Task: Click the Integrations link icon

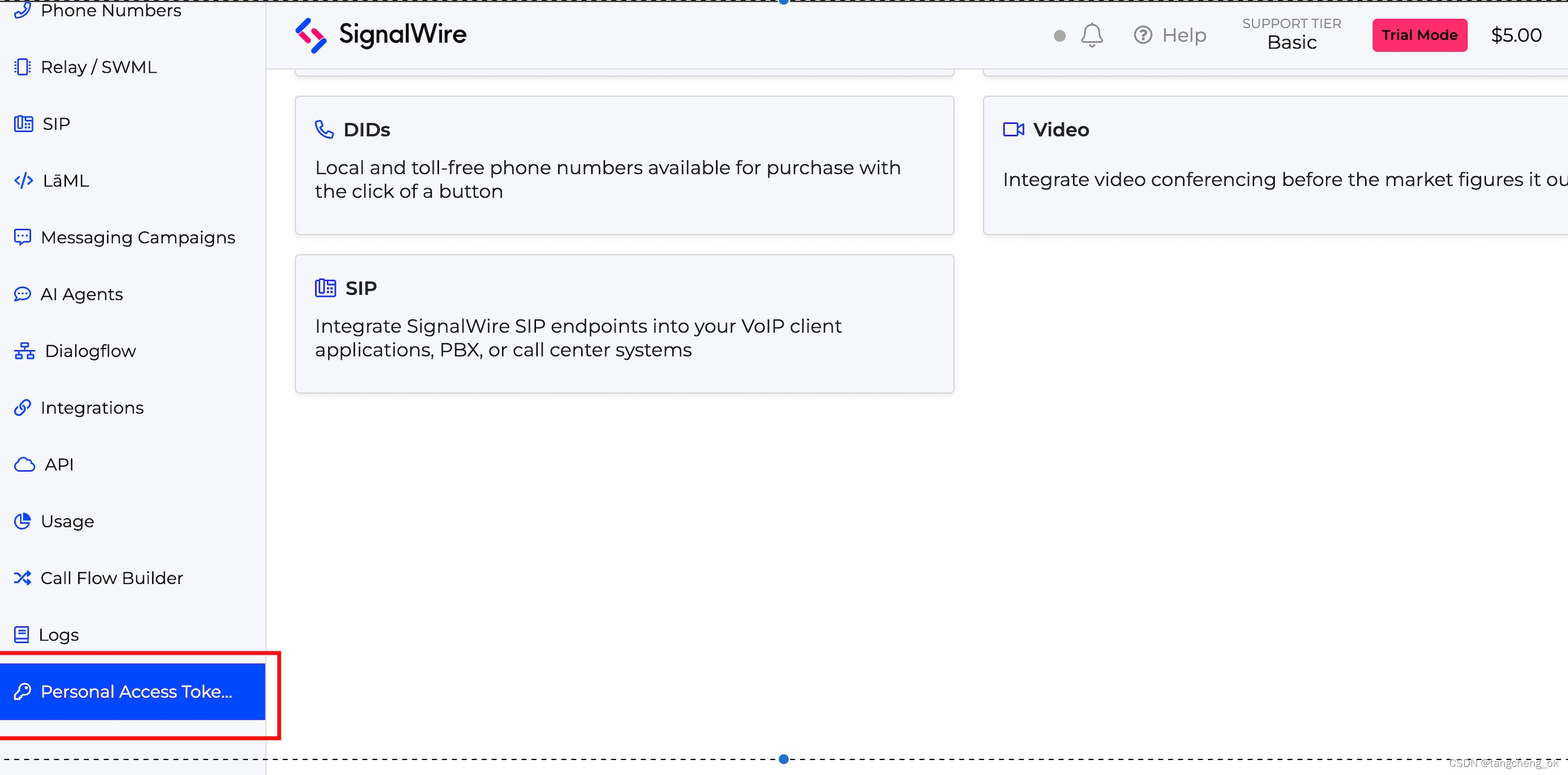Action: [22, 407]
